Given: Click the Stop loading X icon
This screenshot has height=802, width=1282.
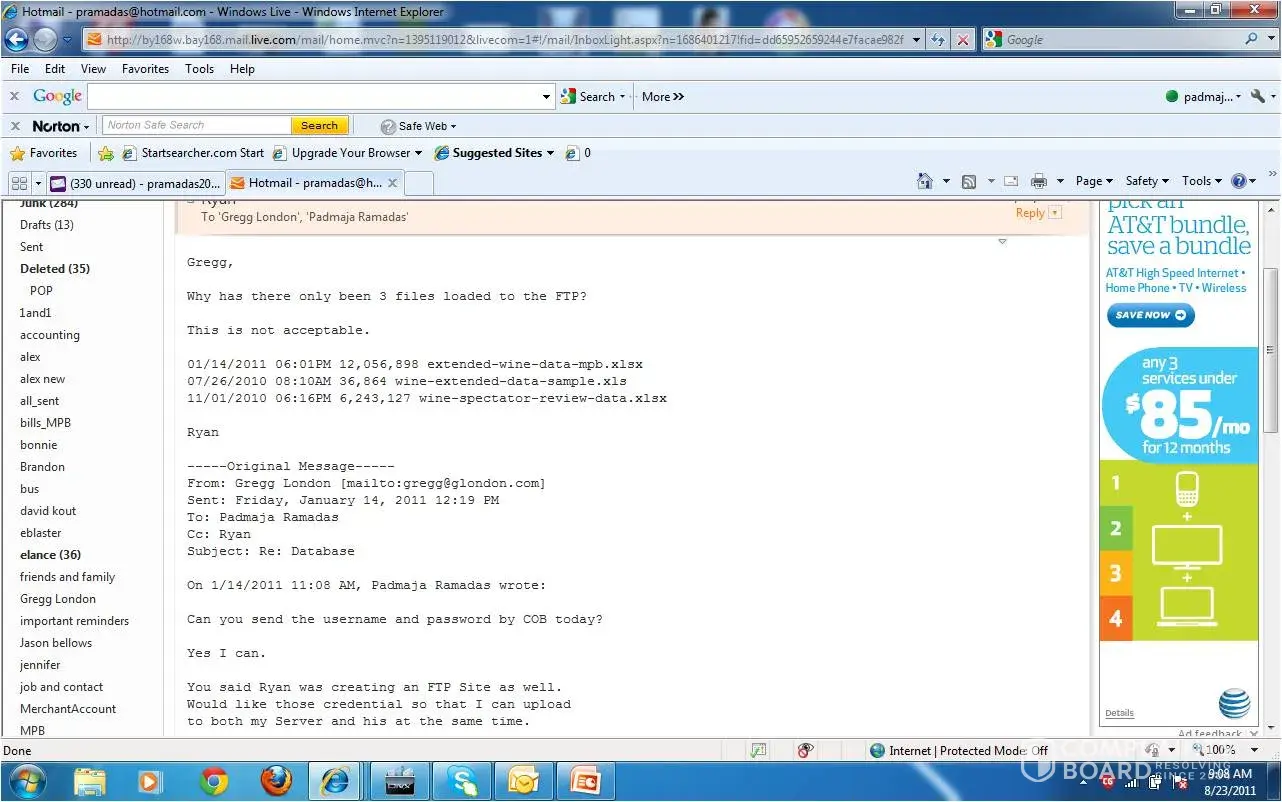Looking at the screenshot, I should [x=962, y=40].
